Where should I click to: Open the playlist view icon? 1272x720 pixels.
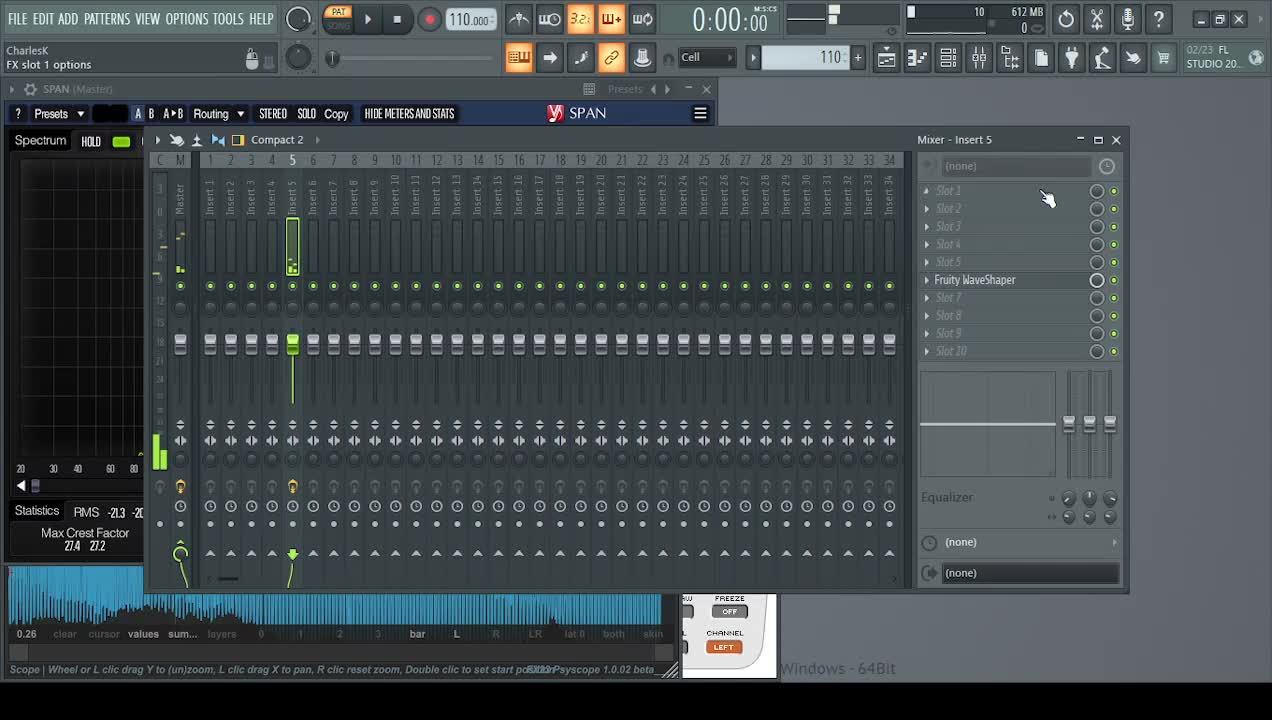click(x=886, y=59)
